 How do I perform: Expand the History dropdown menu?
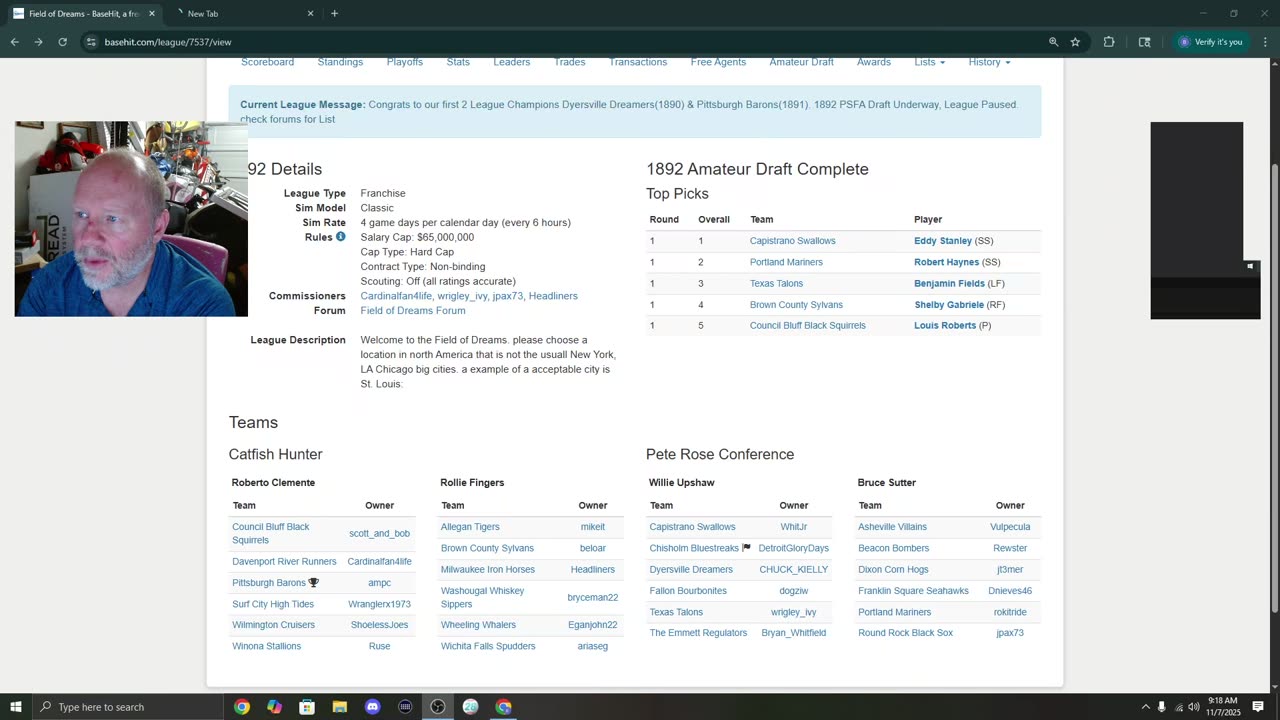click(989, 62)
